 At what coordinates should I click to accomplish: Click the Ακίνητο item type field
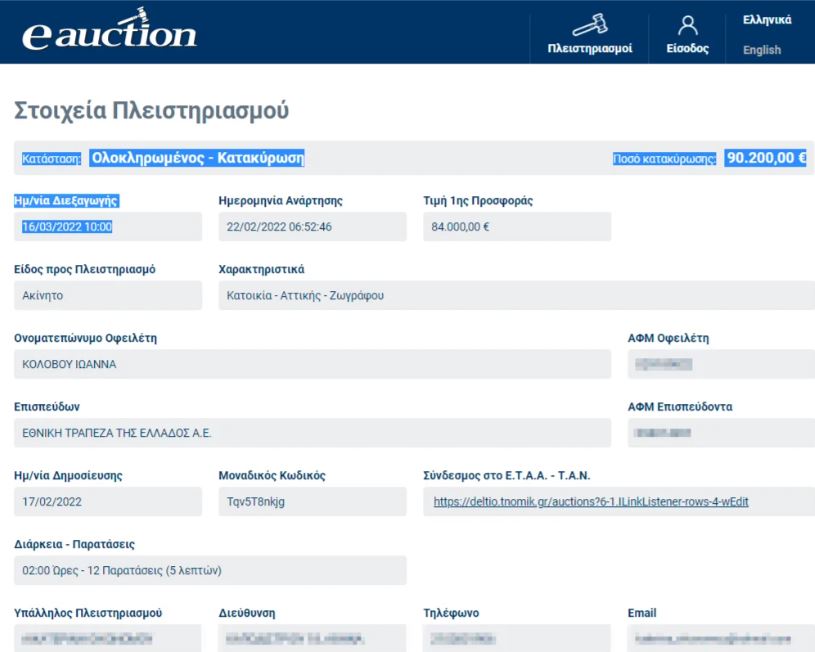point(108,296)
